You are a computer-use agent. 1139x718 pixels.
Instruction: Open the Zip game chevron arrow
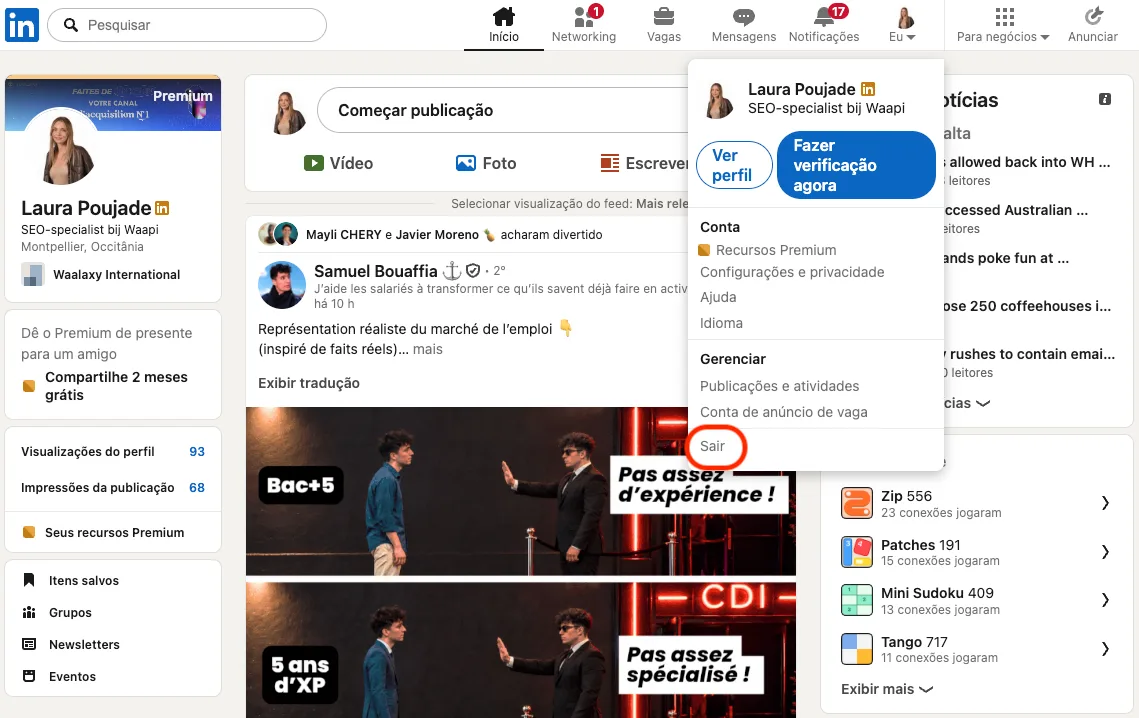(x=1105, y=503)
